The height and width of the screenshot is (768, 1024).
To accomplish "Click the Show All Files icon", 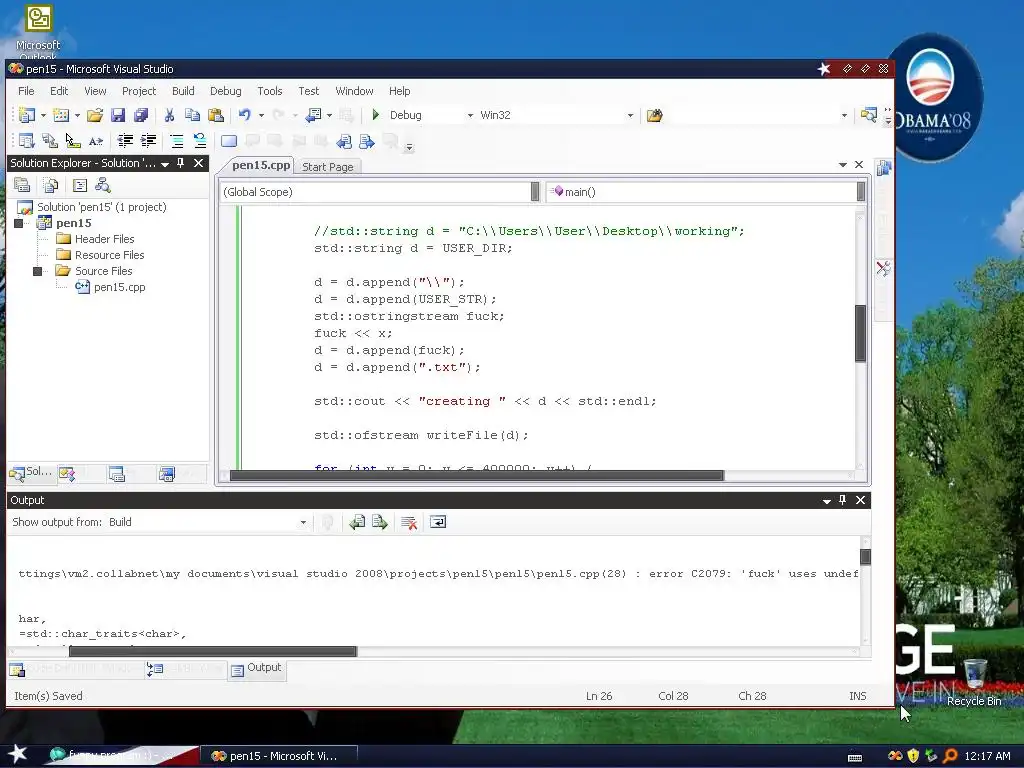I will (50, 185).
